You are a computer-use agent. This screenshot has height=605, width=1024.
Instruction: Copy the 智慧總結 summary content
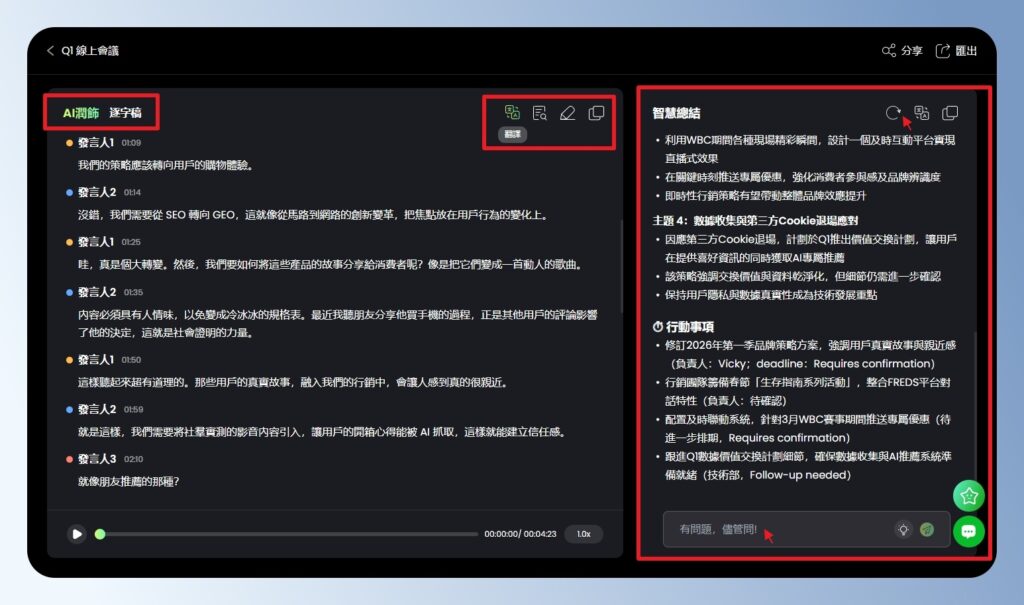[x=950, y=112]
